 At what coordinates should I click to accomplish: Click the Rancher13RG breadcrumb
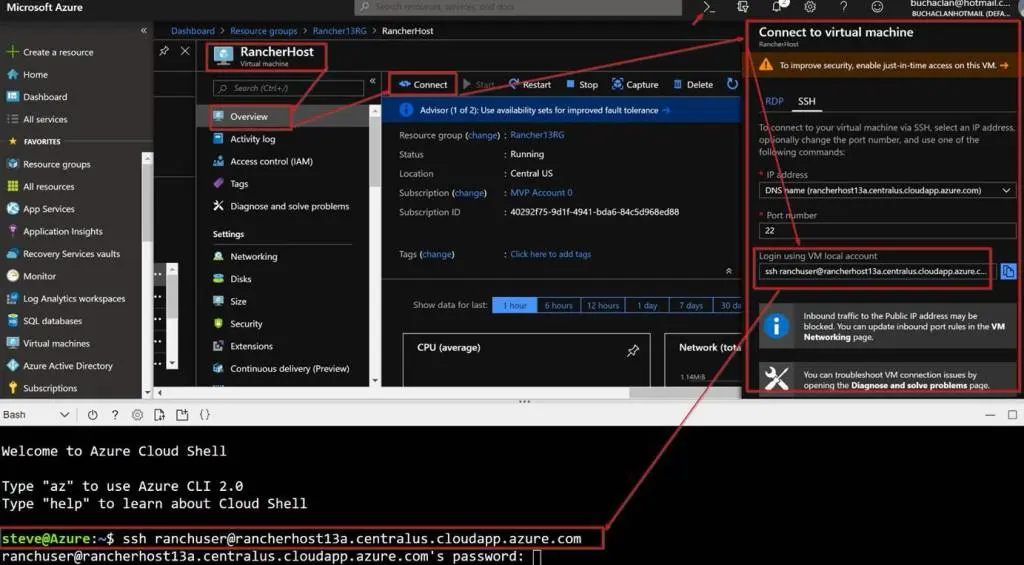click(340, 31)
